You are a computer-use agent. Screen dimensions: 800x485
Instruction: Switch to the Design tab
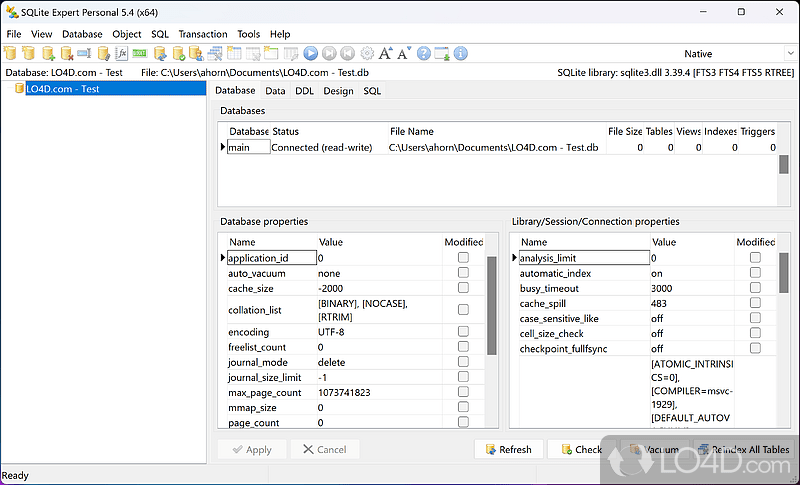tap(338, 91)
